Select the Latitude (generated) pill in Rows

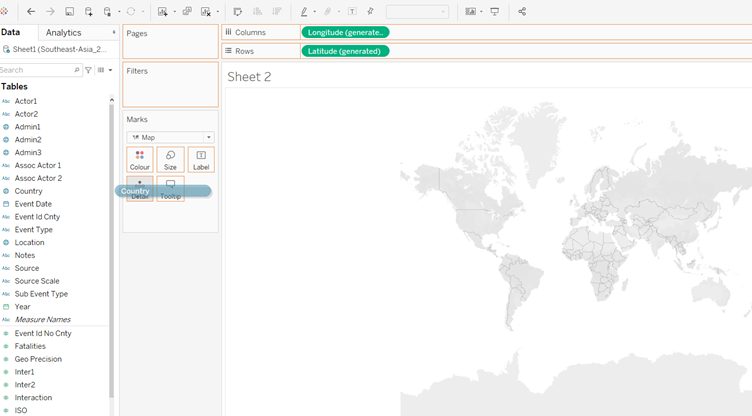tap(345, 51)
